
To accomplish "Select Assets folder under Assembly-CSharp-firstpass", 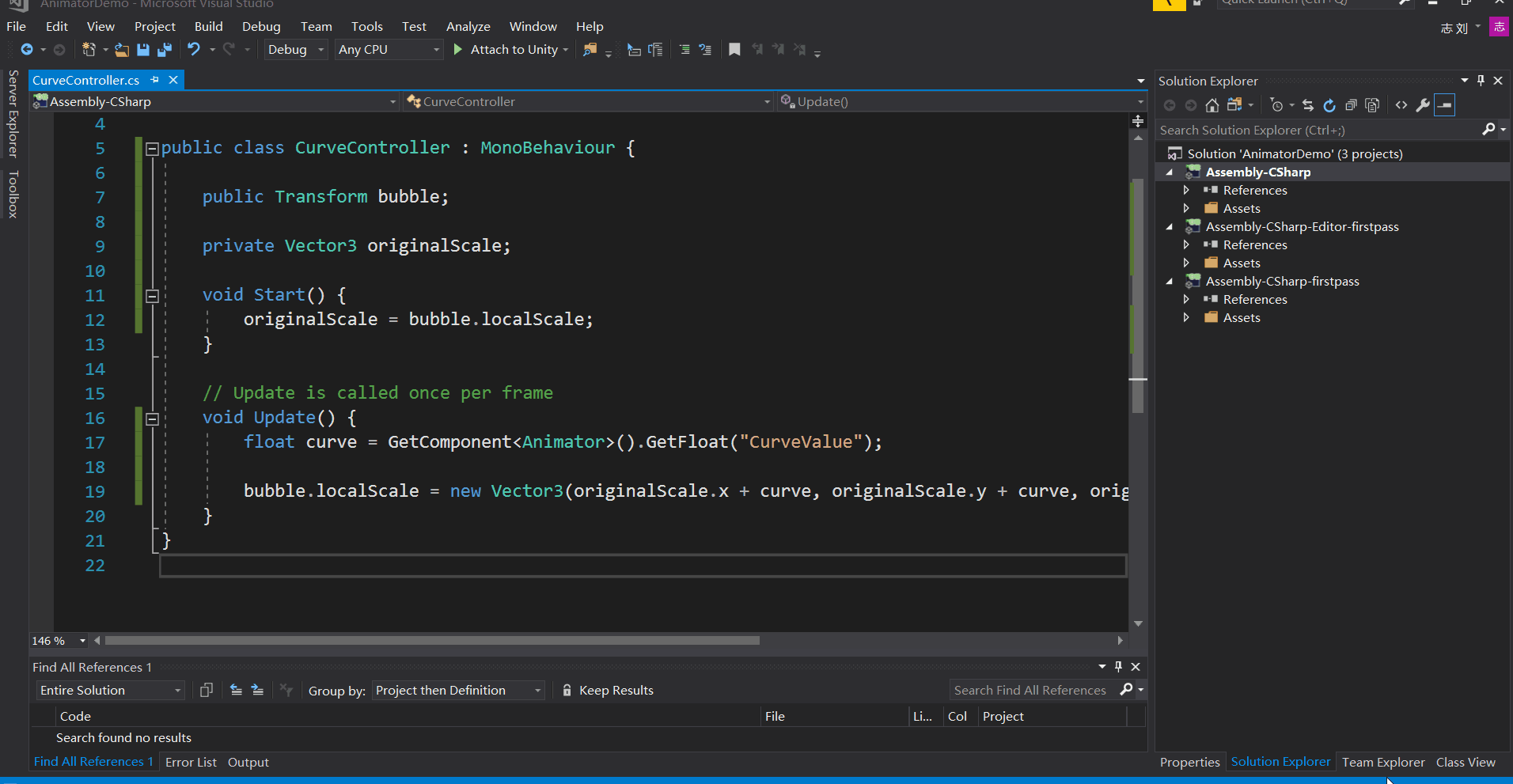I will [x=1241, y=318].
